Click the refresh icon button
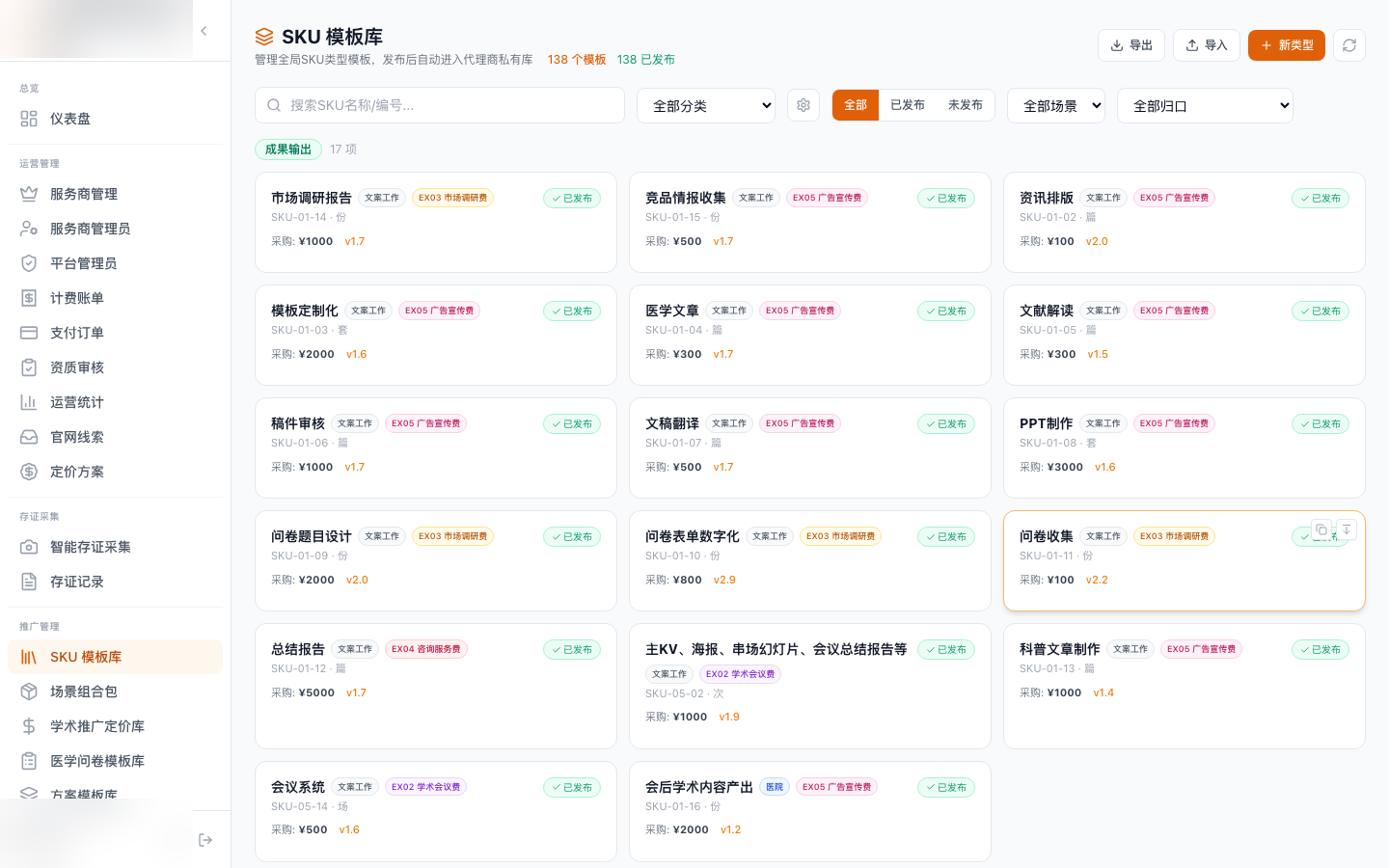The width and height of the screenshot is (1389, 868). (1349, 45)
